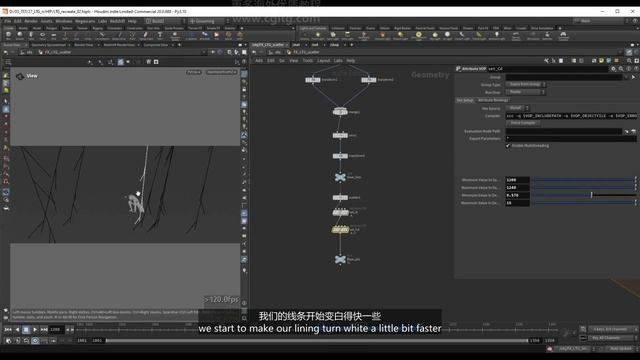This screenshot has width=640, height=360.
Task: Click the current frame number field
Action: 56,329
